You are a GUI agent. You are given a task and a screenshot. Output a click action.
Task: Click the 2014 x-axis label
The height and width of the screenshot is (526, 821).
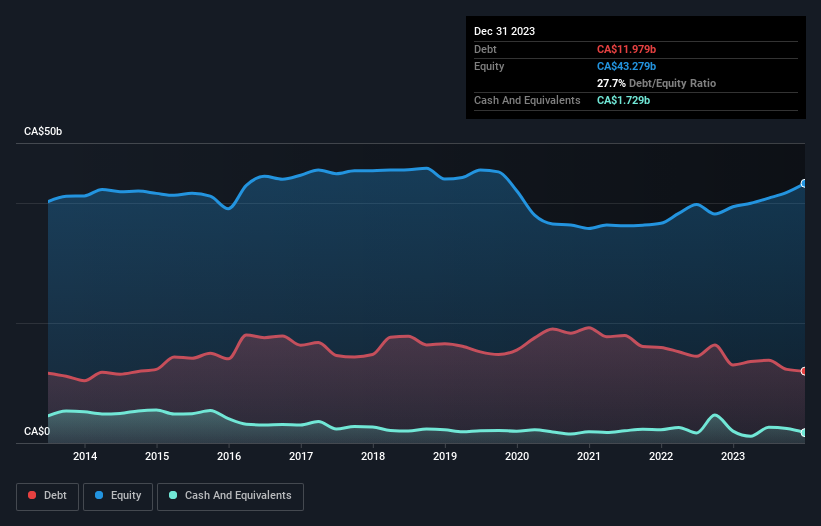[85, 456]
